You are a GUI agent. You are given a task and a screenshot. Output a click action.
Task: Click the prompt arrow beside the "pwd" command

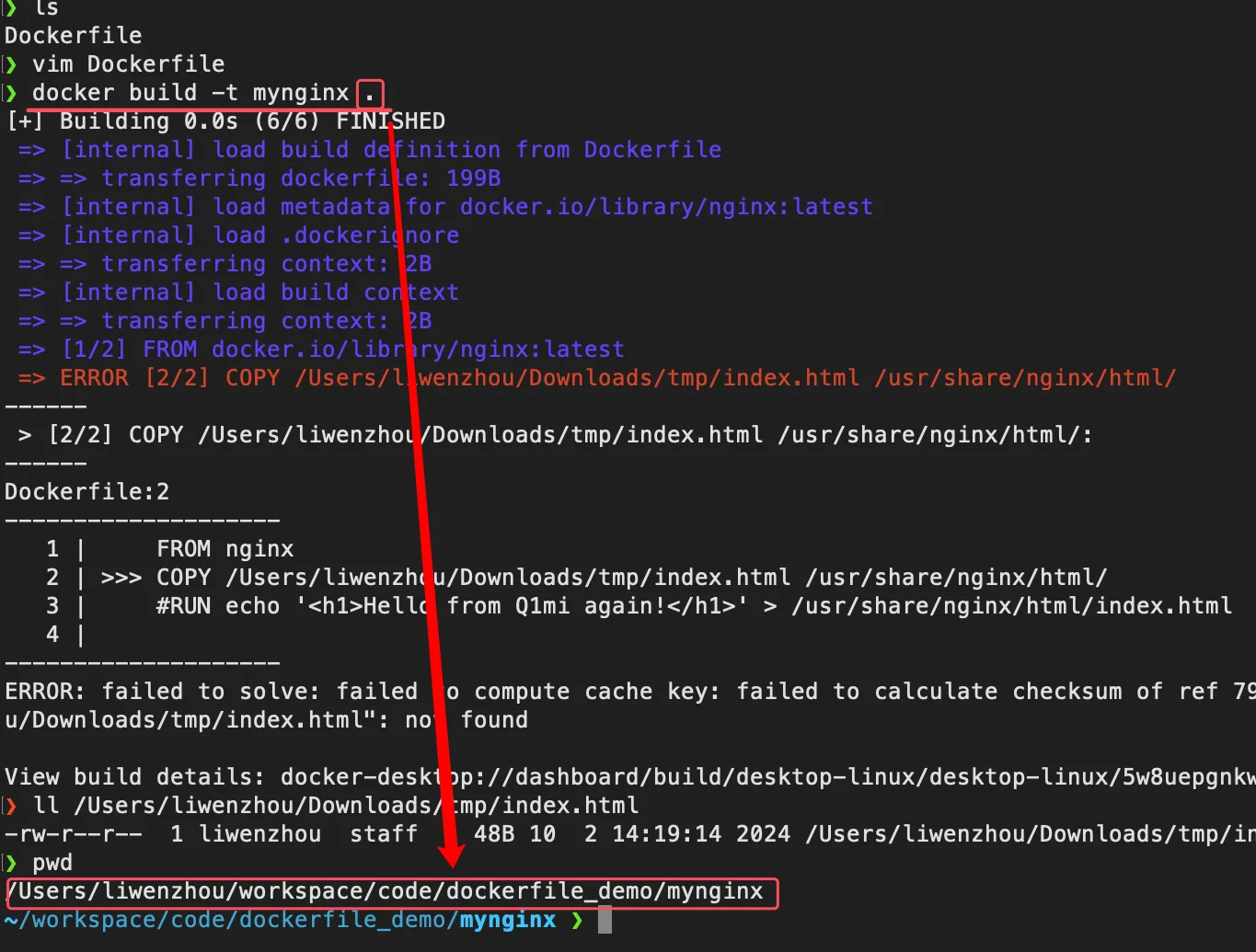pos(9,862)
